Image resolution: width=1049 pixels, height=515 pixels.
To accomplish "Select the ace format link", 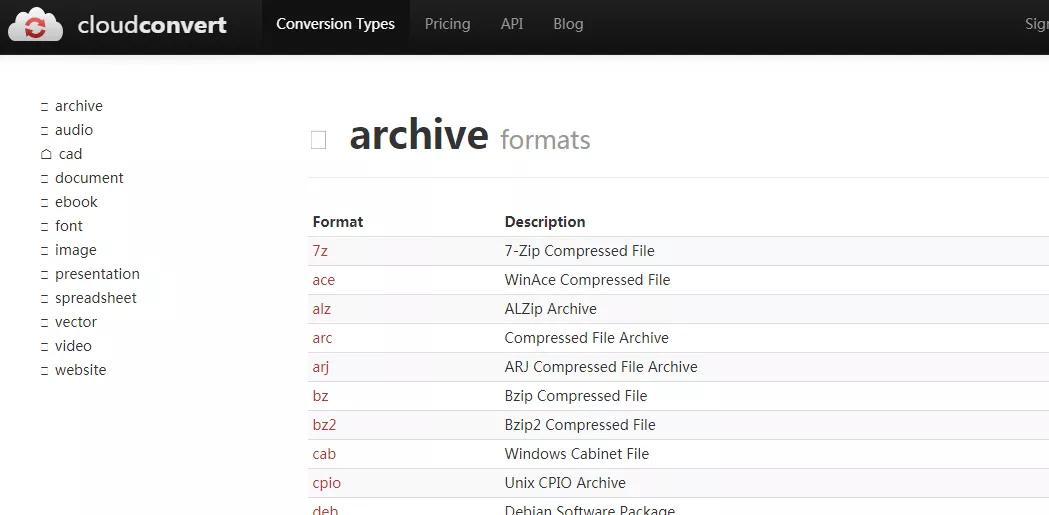I will click(x=323, y=280).
